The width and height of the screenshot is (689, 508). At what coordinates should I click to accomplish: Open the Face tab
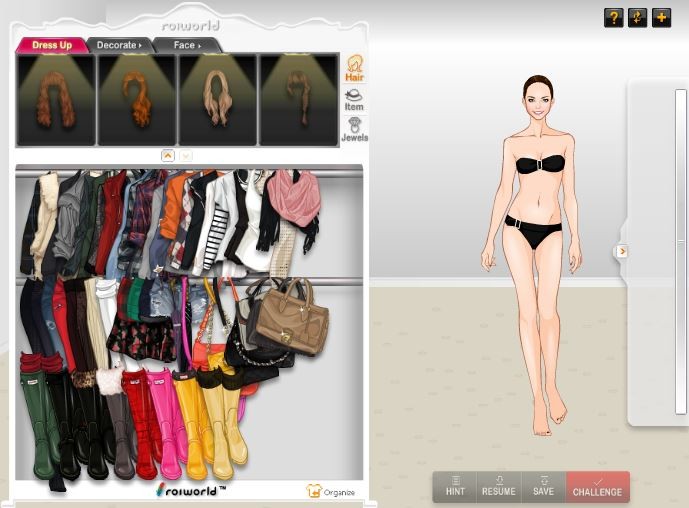point(186,45)
